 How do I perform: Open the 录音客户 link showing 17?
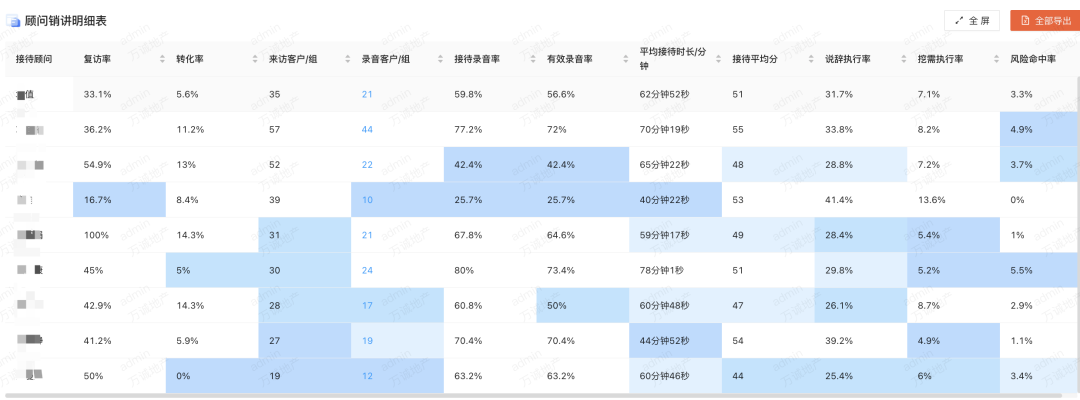[x=367, y=305]
